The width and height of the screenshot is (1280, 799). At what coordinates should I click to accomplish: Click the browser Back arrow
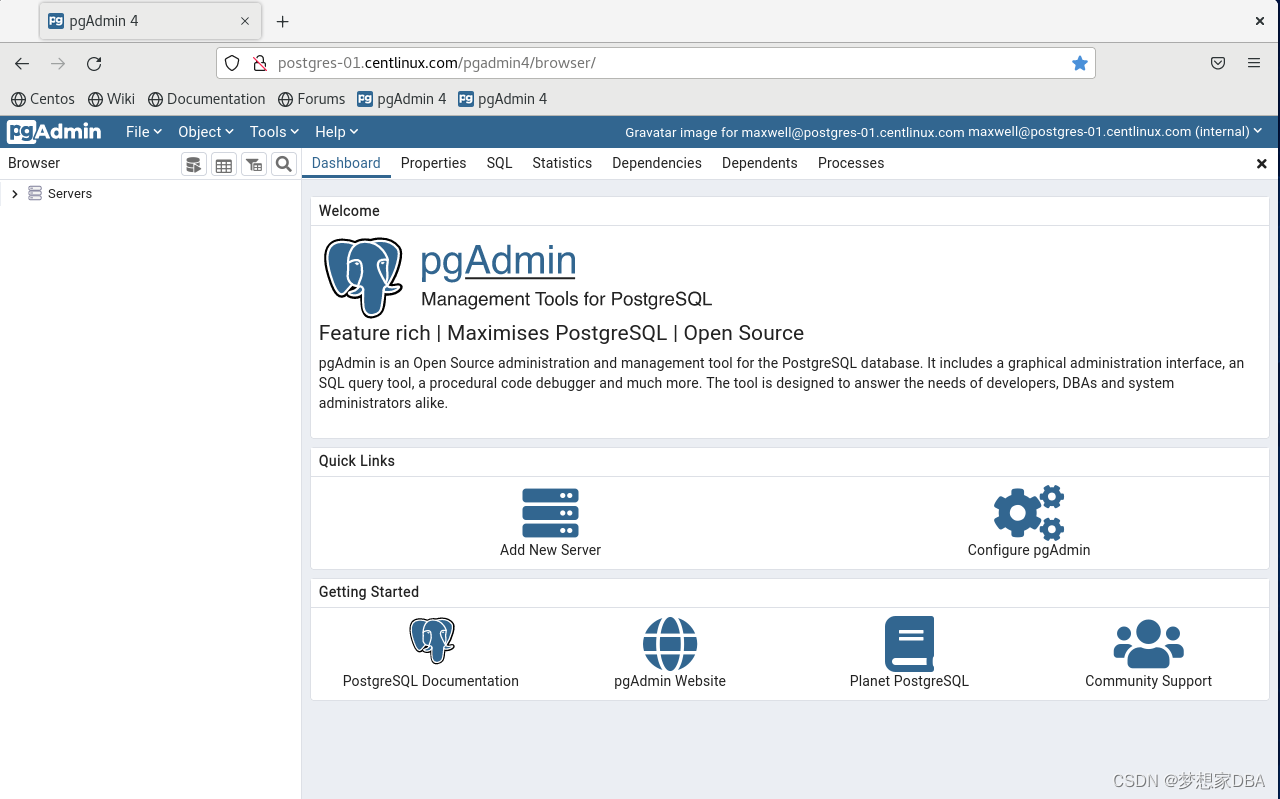point(22,63)
